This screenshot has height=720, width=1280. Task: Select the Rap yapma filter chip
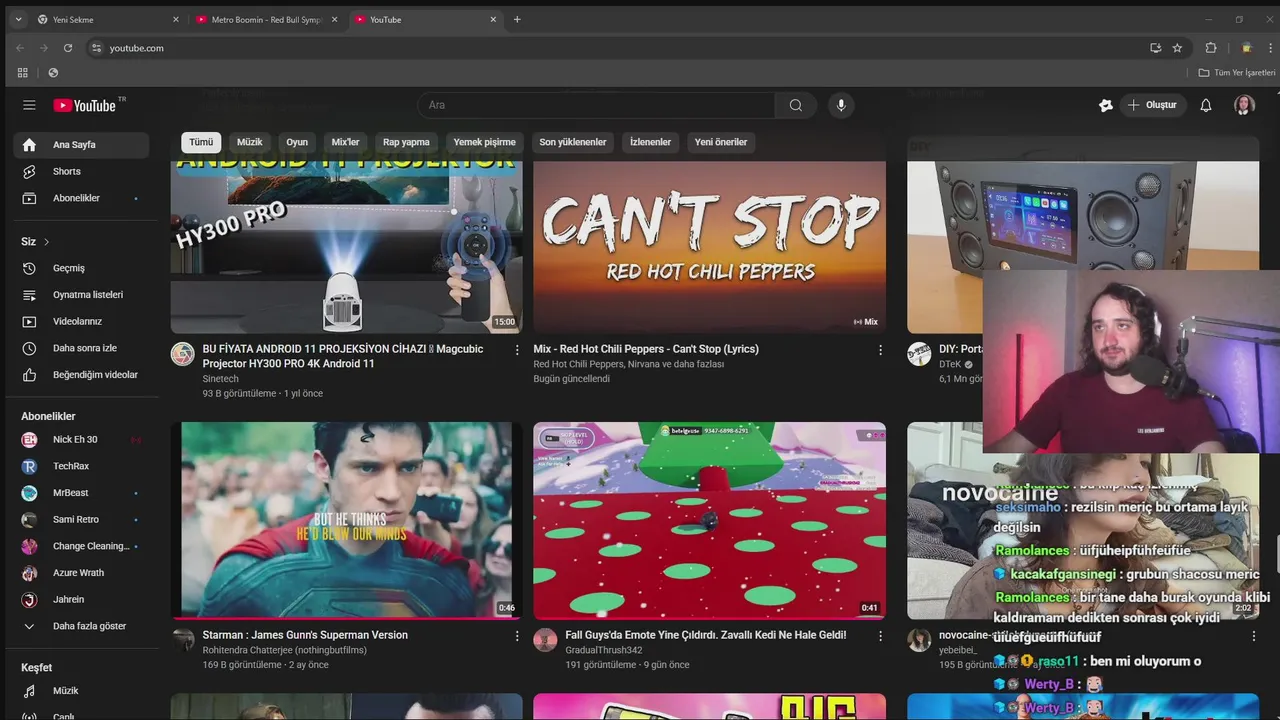(406, 142)
